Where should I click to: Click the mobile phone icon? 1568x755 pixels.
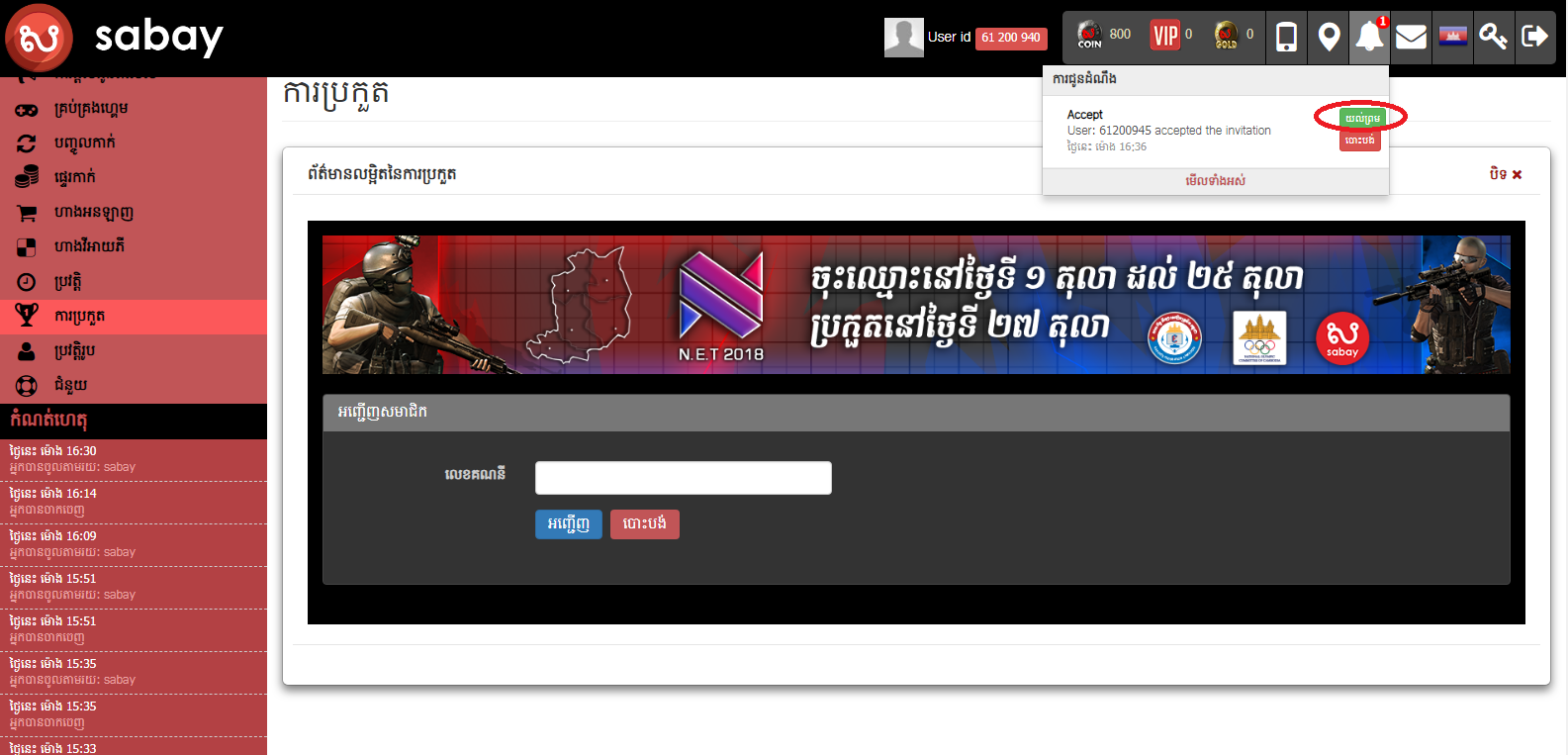(1286, 38)
